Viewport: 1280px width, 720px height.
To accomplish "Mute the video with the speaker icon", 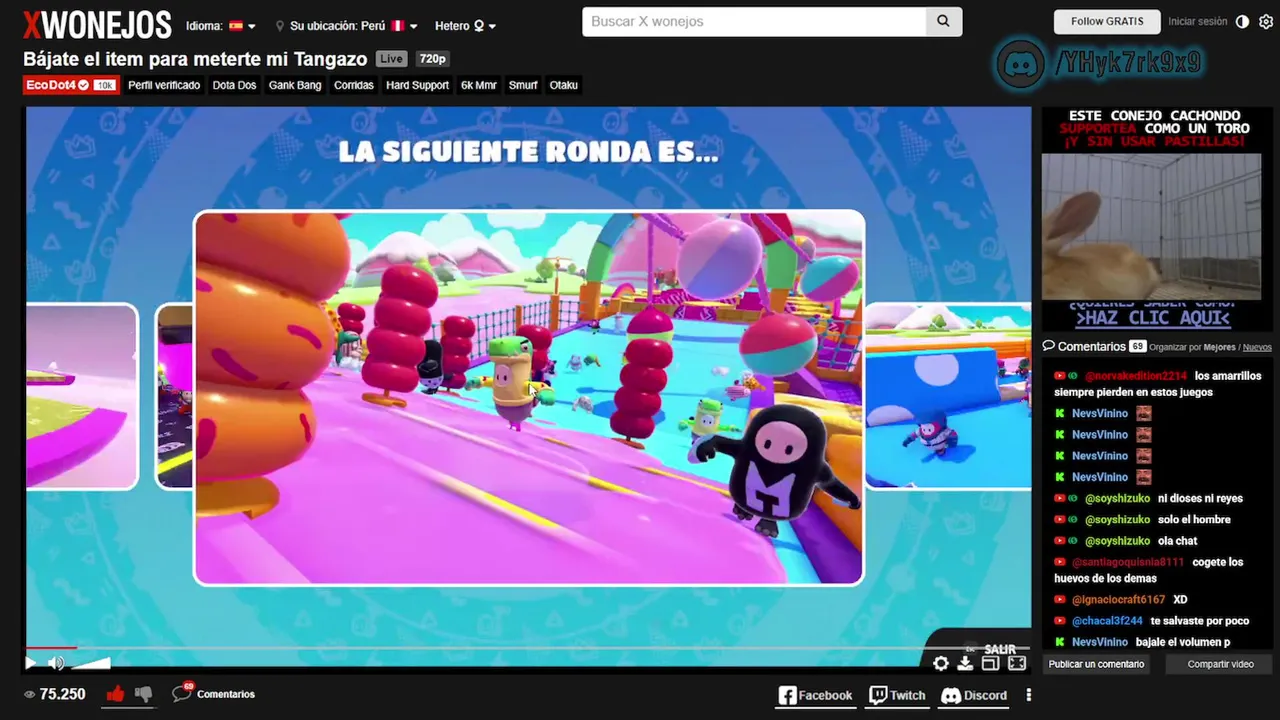I will tap(56, 662).
